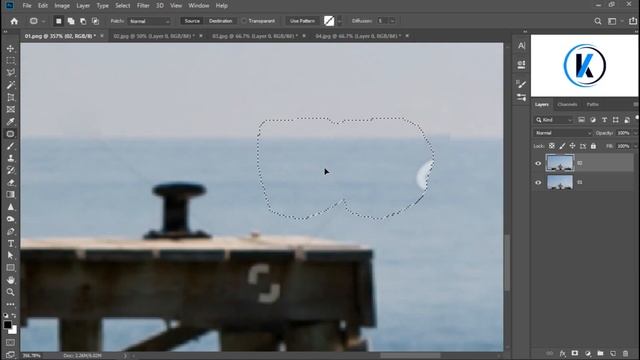The image size is (640, 360).
Task: Open the pattern picker dropdown arrow
Action: pos(339,21)
